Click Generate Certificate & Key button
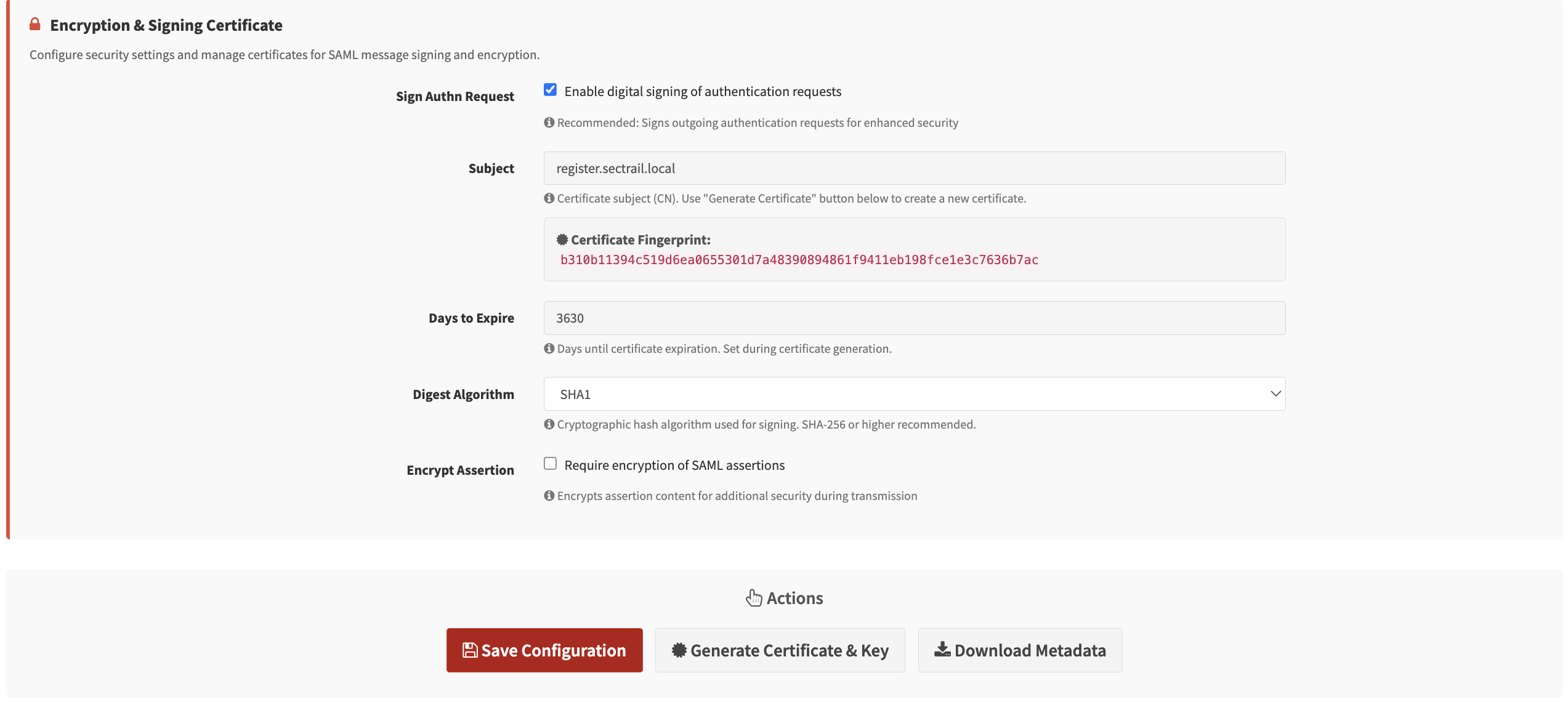 coord(780,650)
